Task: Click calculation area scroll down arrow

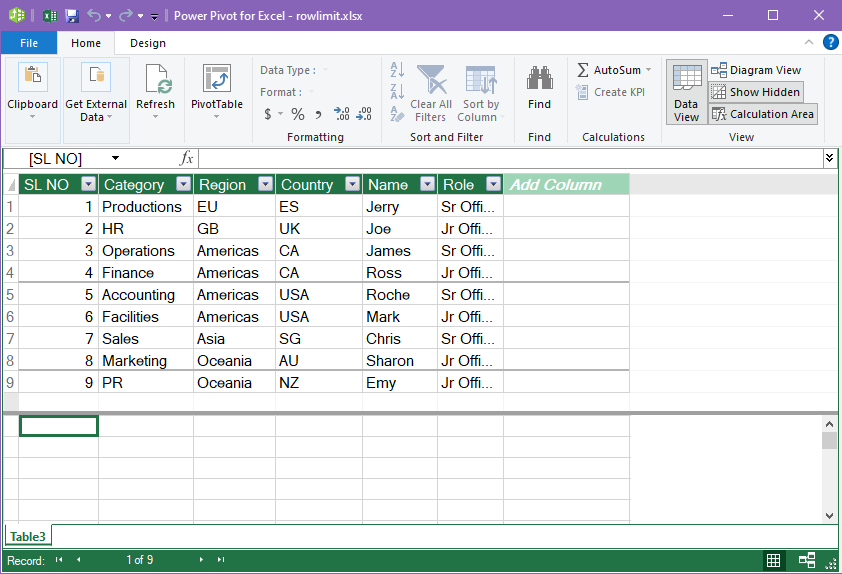Action: coord(829,515)
